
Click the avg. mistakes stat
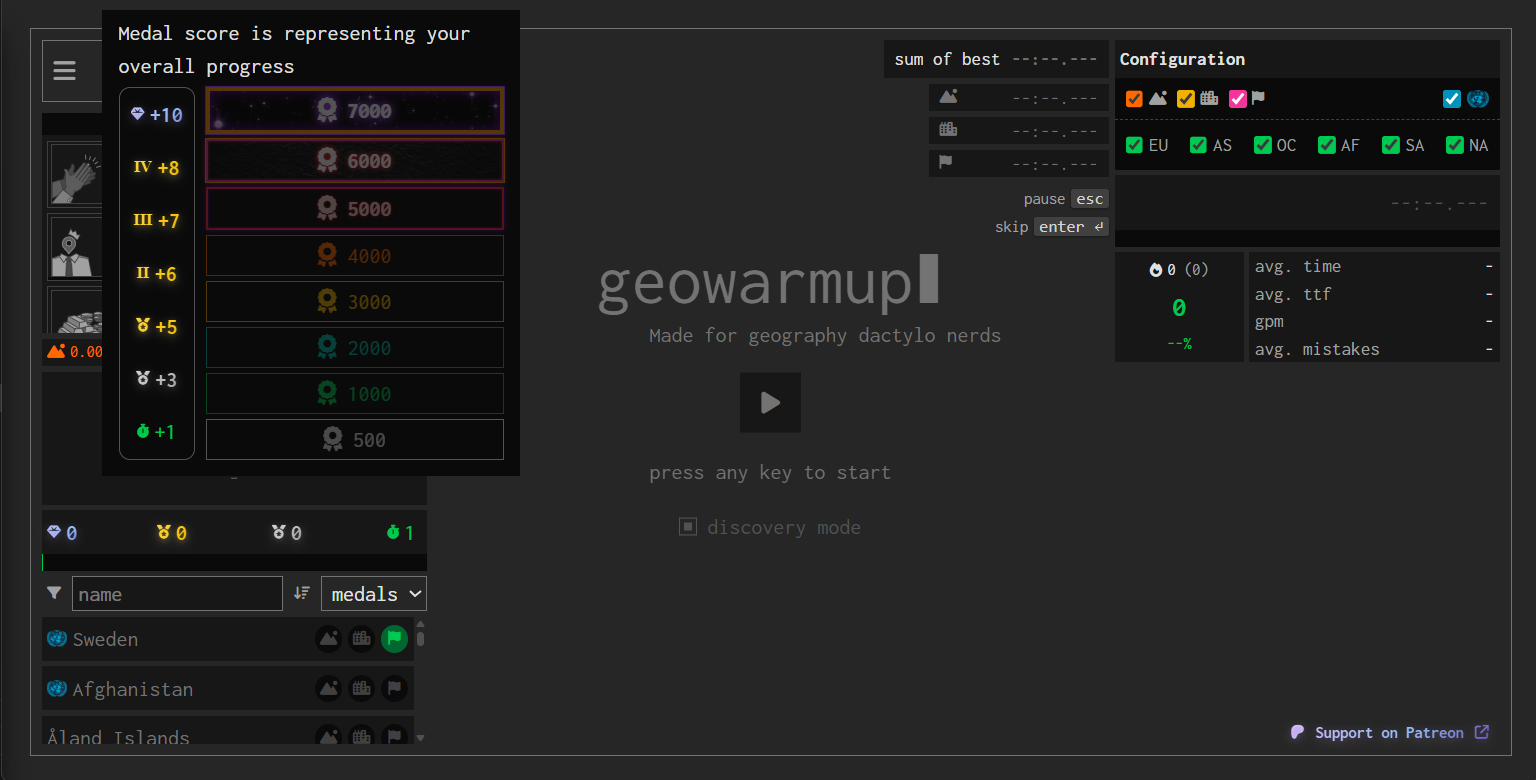coord(1373,349)
